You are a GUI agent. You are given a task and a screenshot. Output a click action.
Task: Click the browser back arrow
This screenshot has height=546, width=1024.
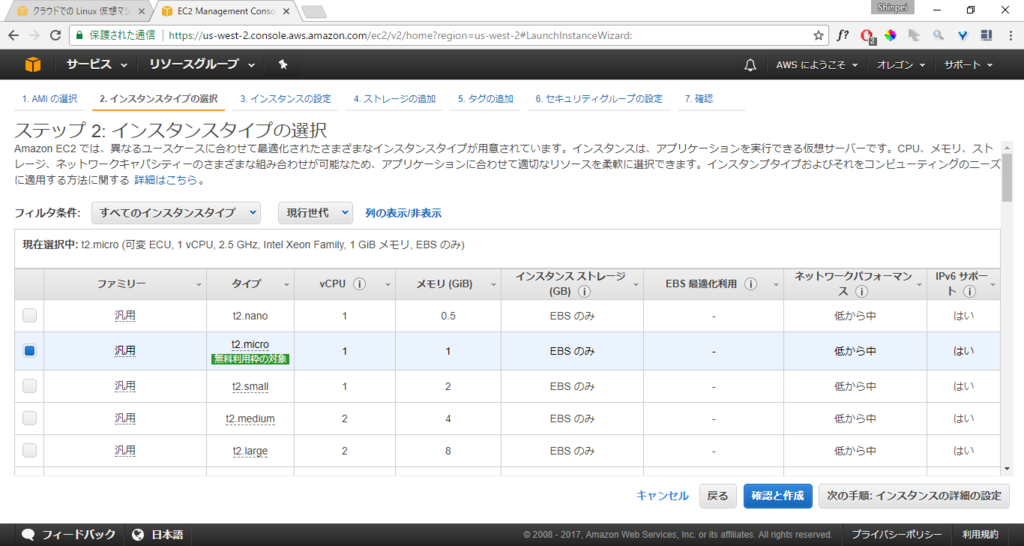pos(14,35)
